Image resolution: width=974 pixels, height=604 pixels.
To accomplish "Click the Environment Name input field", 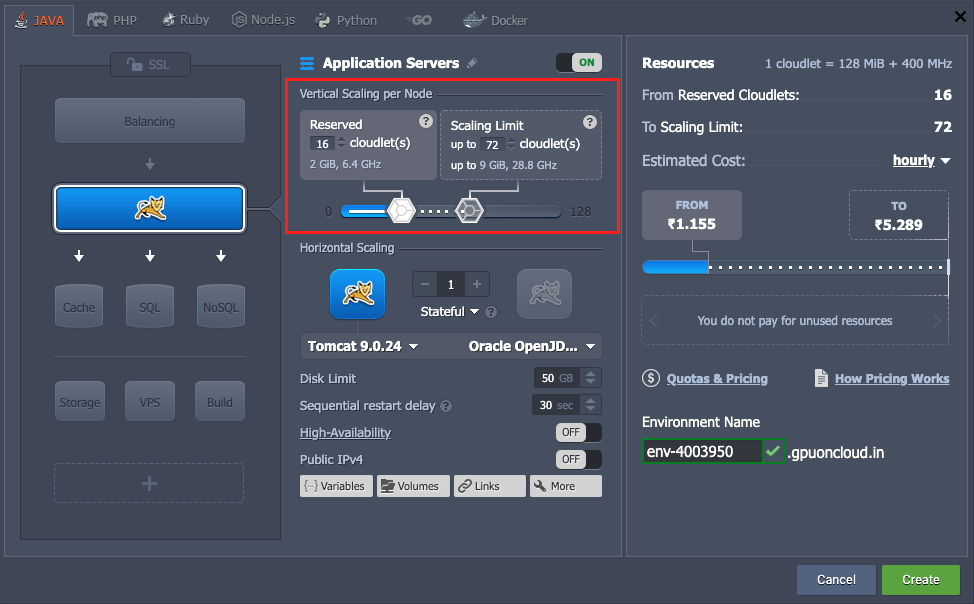I will (702, 452).
